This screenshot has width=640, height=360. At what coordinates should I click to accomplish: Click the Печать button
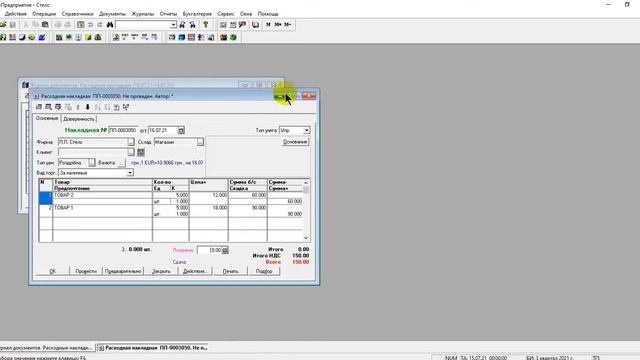pos(230,271)
